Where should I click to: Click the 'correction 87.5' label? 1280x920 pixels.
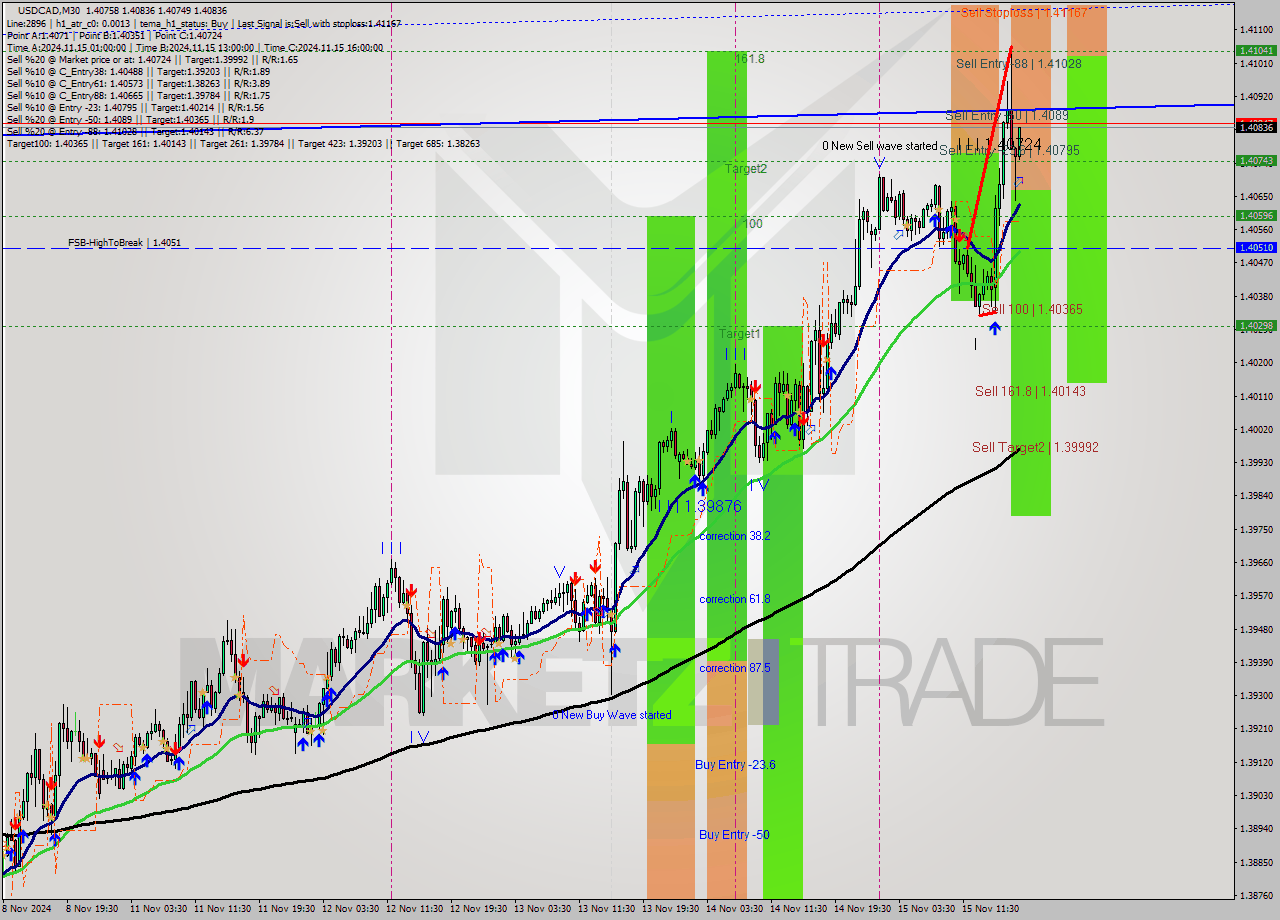pos(735,668)
